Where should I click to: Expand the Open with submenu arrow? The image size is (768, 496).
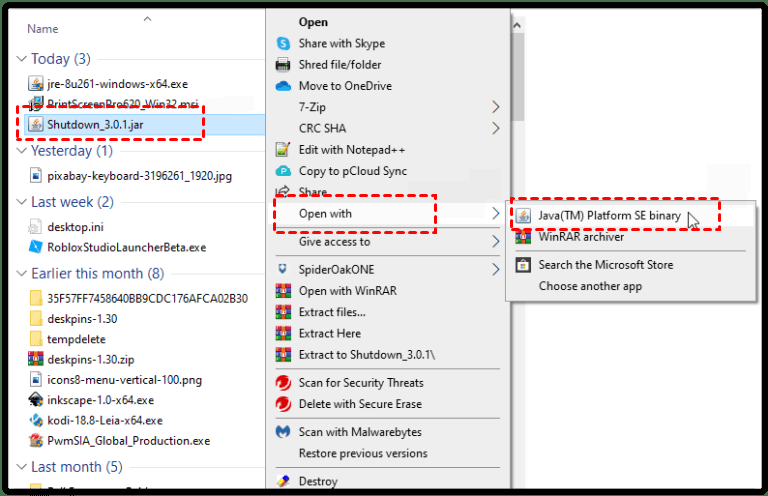pyautogui.click(x=495, y=213)
